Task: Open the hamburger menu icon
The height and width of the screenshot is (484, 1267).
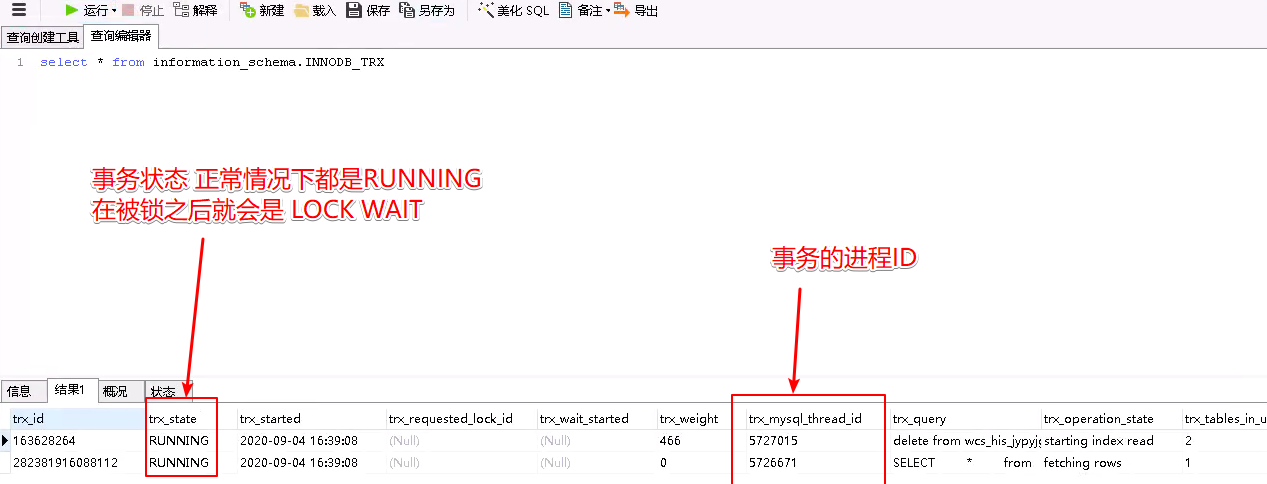Action: point(18,11)
